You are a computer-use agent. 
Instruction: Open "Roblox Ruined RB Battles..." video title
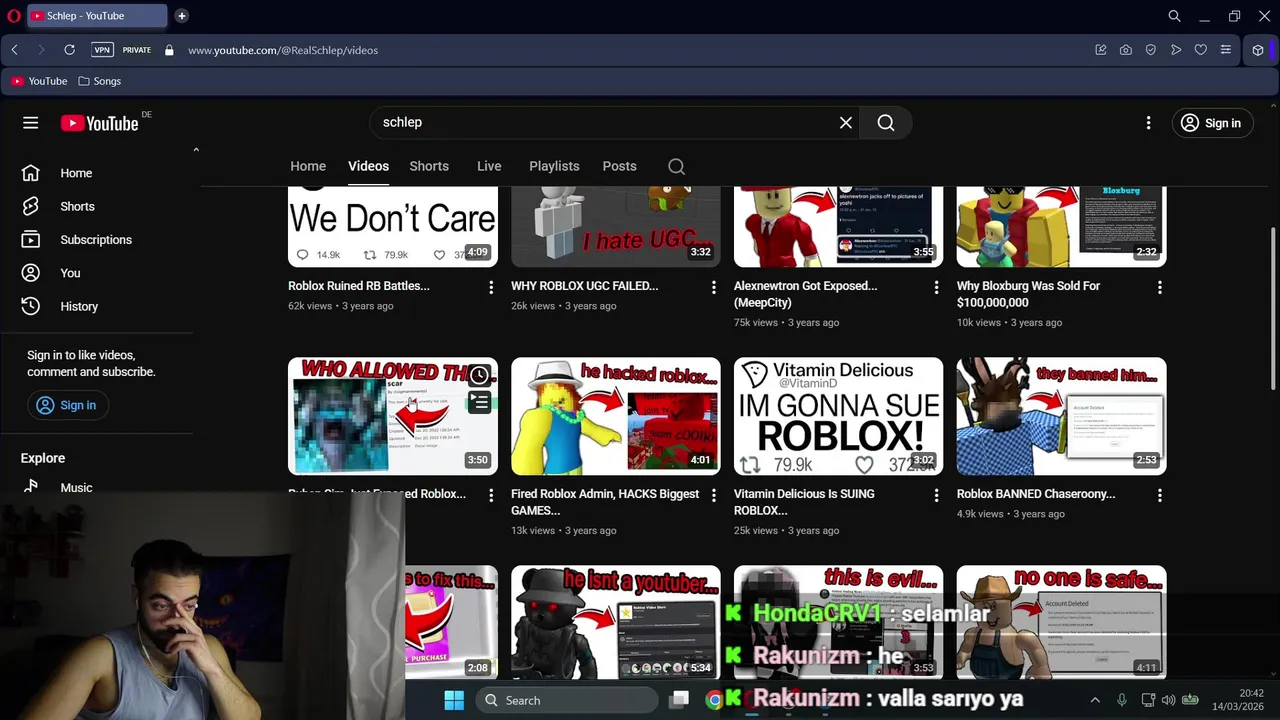coord(359,286)
